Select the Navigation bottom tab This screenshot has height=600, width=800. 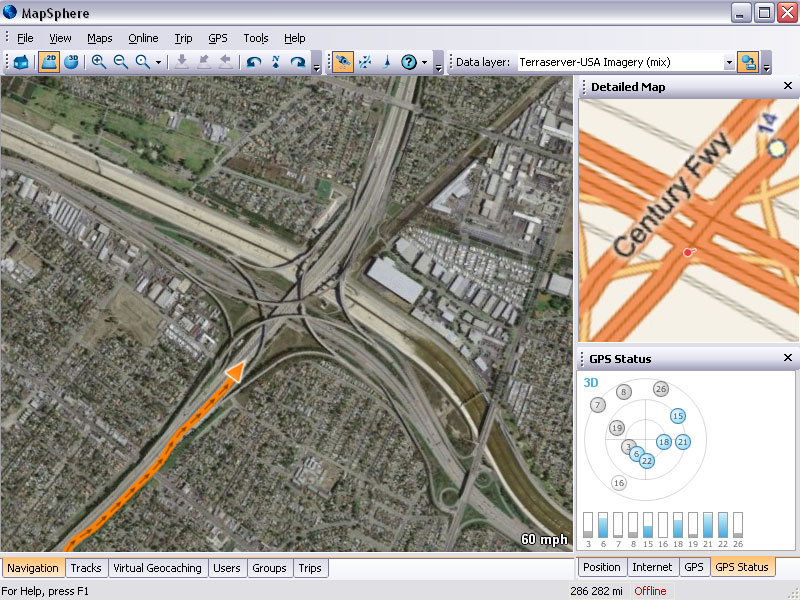point(33,568)
